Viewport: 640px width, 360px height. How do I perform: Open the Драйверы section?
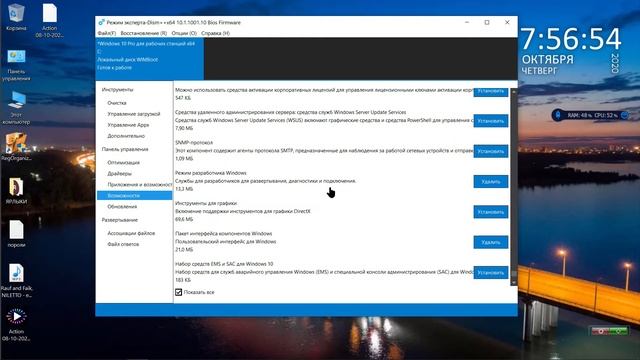[120, 173]
